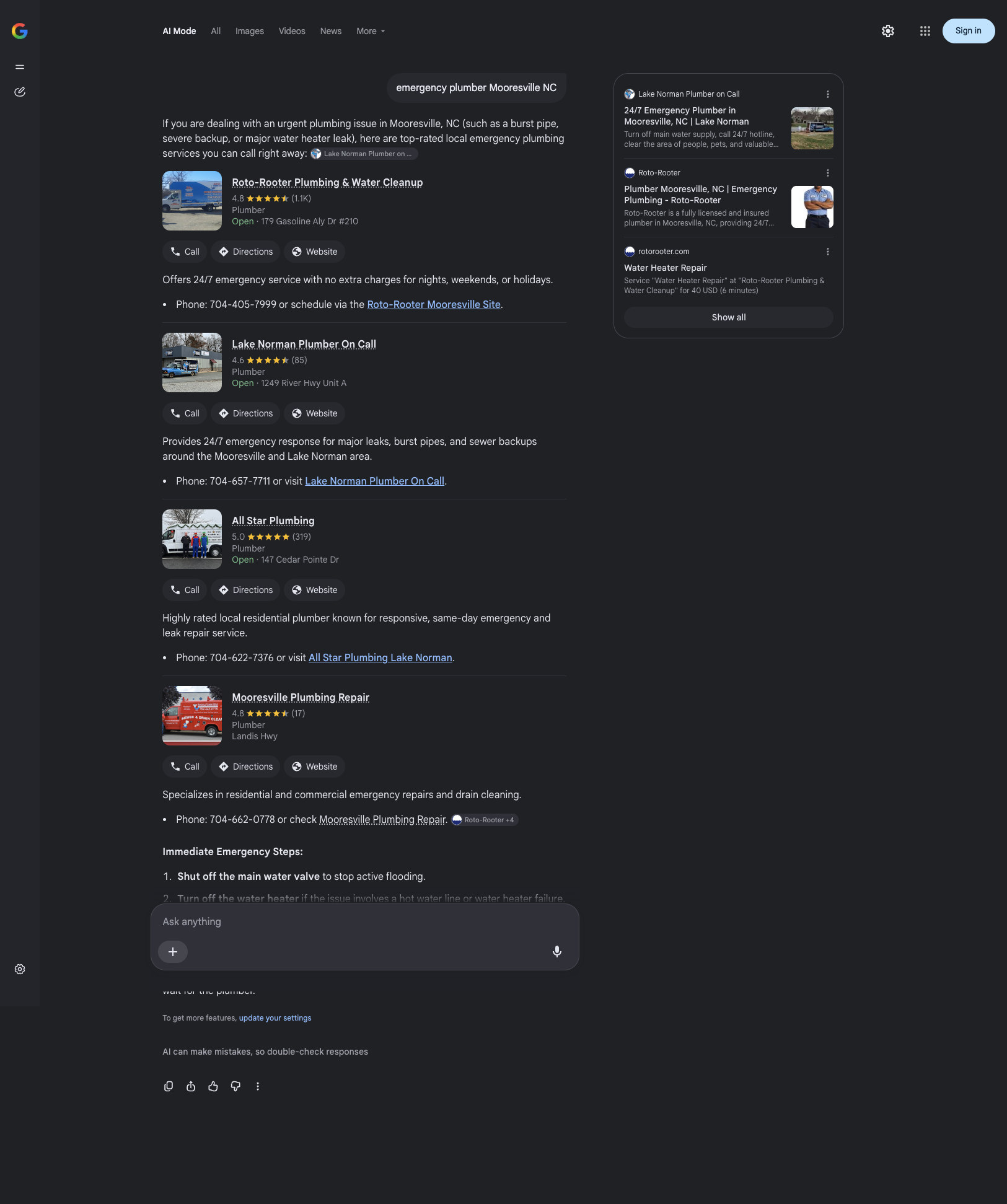Open the Roto-Rooter truck thumbnail
Screen dimensions: 1007x1204
coord(192,201)
